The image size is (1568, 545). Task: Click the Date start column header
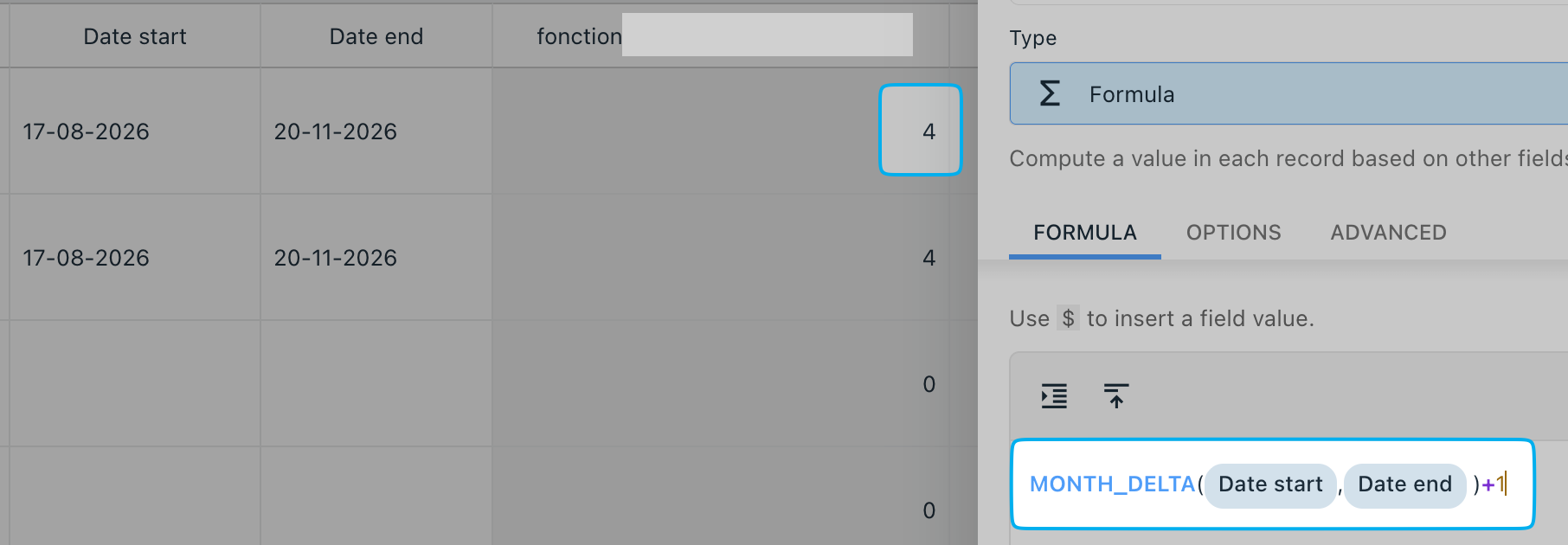pyautogui.click(x=135, y=36)
